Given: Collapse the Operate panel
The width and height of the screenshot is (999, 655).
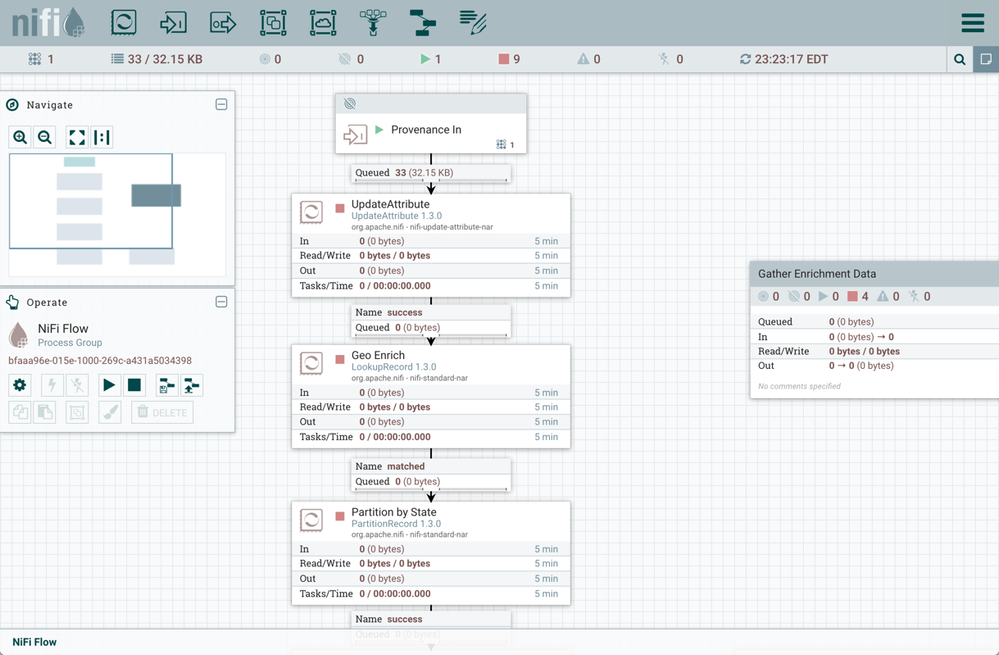Looking at the screenshot, I should [x=221, y=302].
